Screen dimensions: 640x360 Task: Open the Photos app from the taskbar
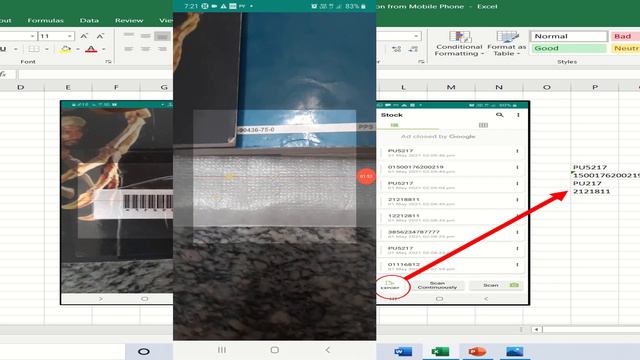tap(514, 351)
